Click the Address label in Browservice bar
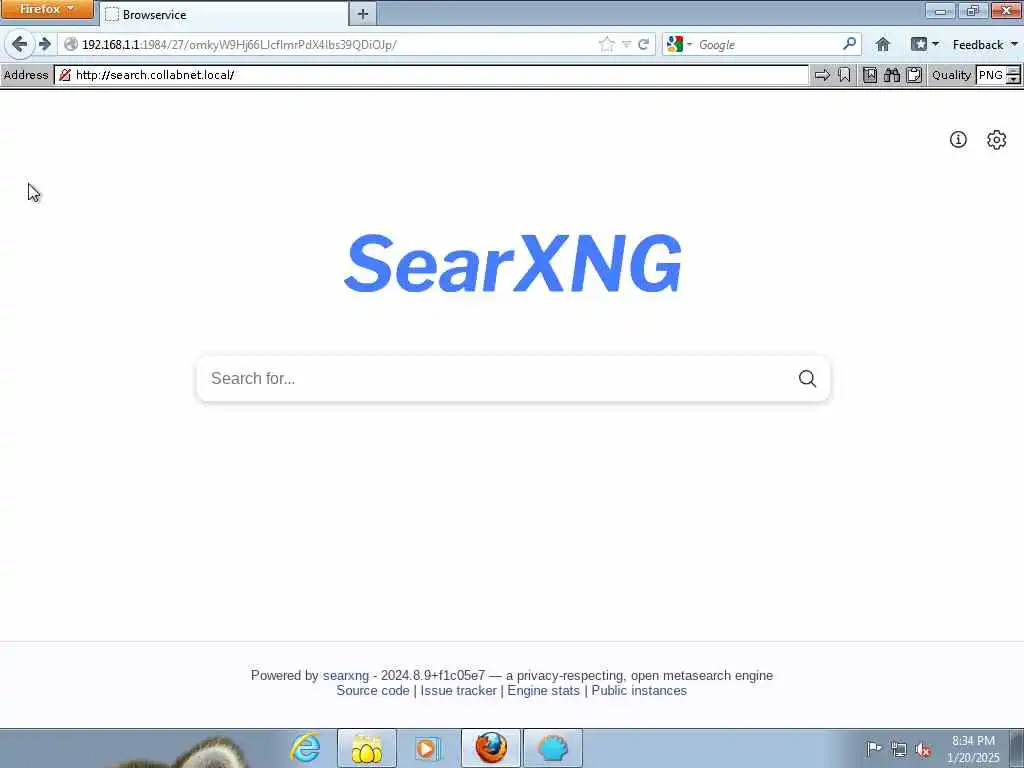Viewport: 1024px width, 768px height. click(x=26, y=75)
